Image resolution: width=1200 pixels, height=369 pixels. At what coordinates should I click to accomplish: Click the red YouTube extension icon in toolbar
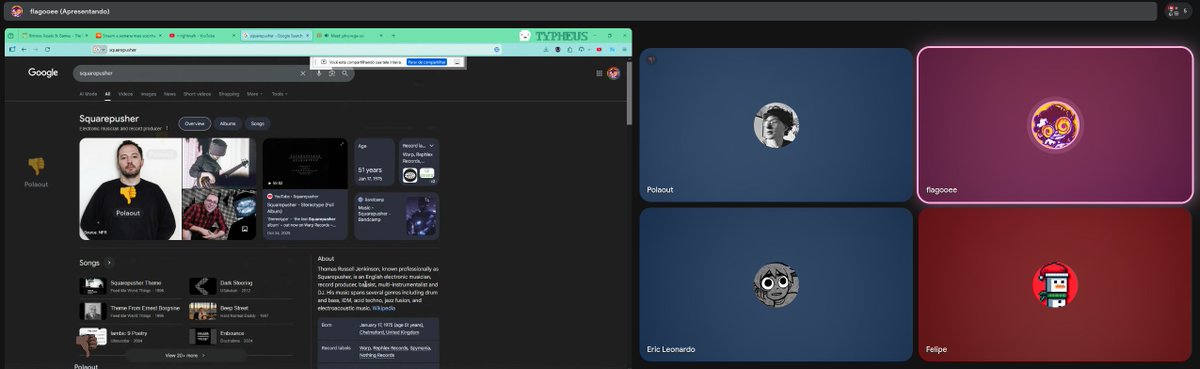click(599, 49)
